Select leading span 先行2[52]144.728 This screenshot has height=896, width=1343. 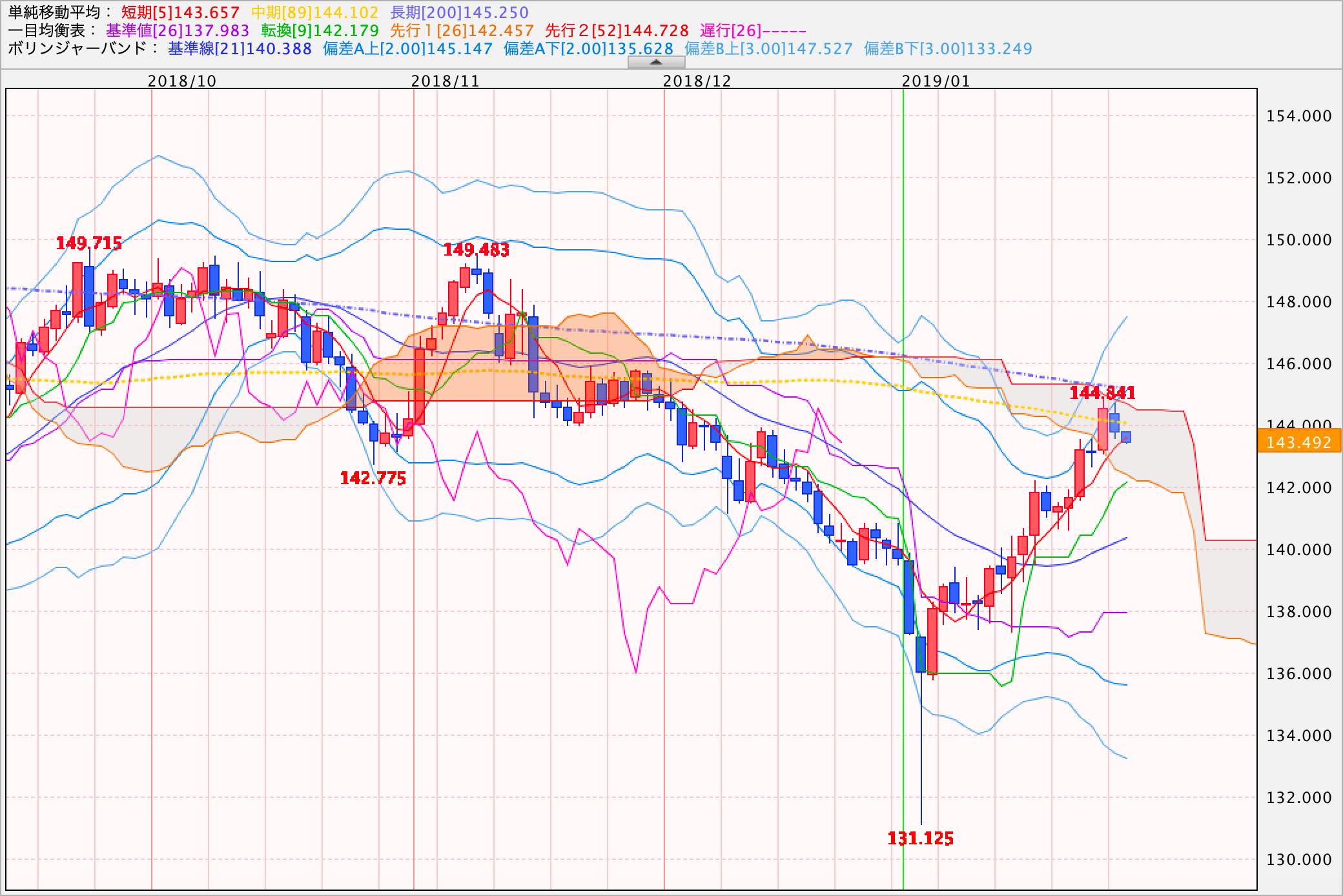[x=617, y=31]
